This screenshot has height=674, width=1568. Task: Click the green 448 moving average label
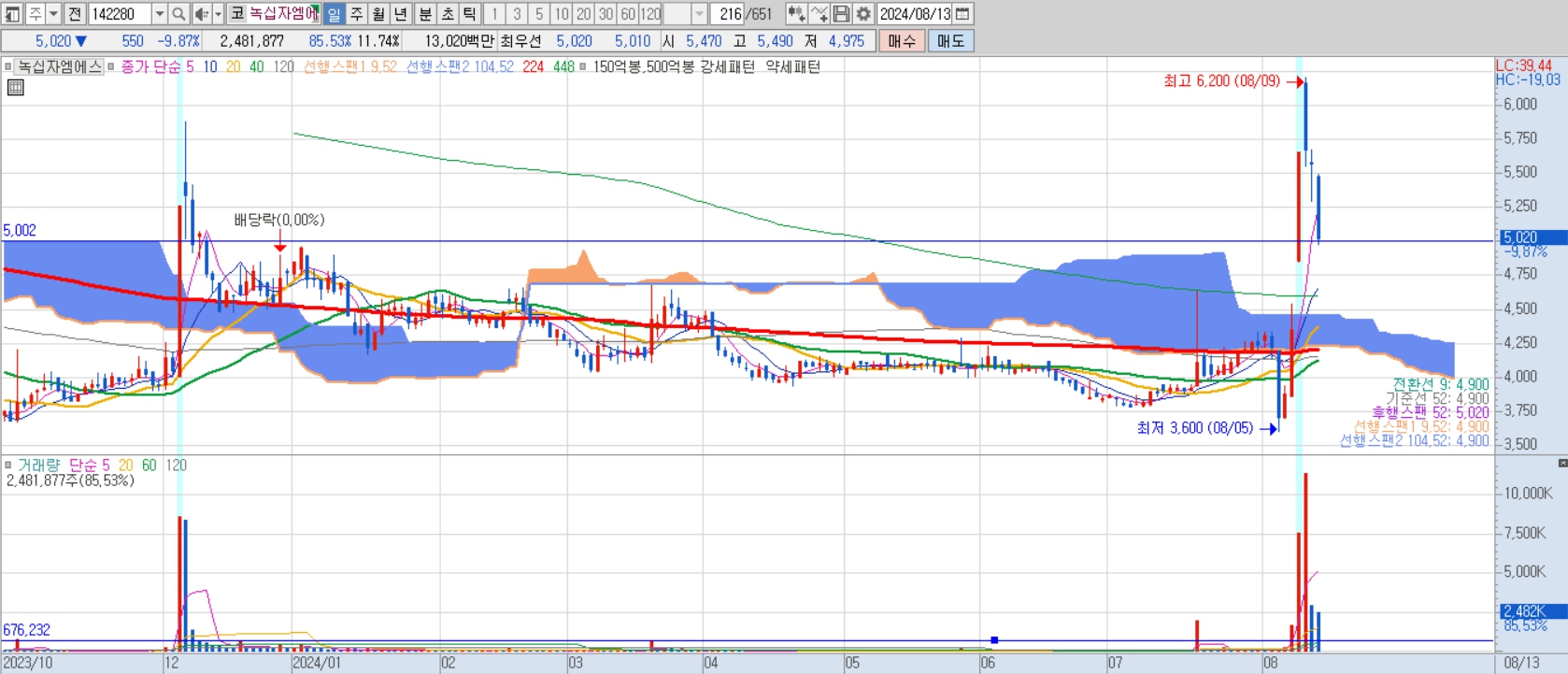[563, 66]
